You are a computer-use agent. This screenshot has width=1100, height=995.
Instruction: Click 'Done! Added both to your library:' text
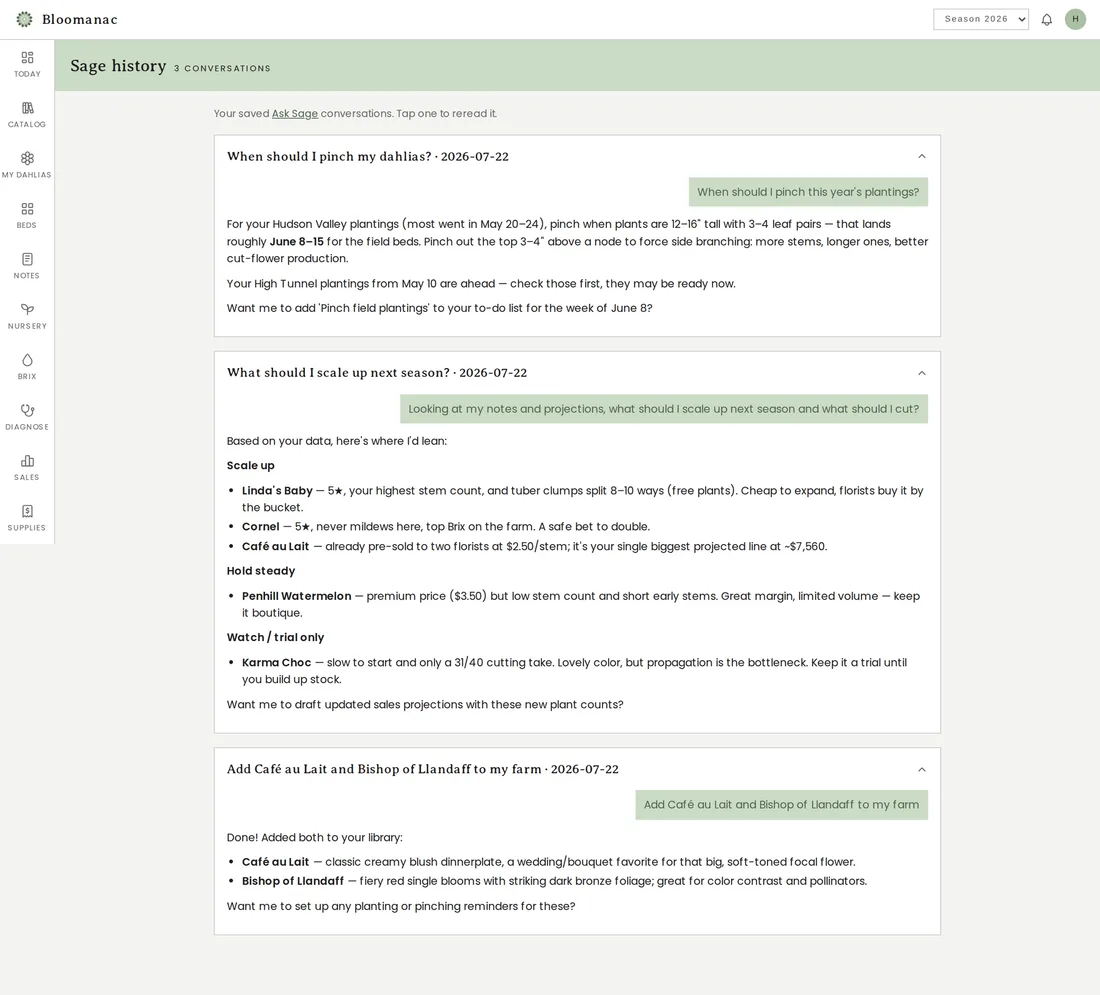point(314,837)
